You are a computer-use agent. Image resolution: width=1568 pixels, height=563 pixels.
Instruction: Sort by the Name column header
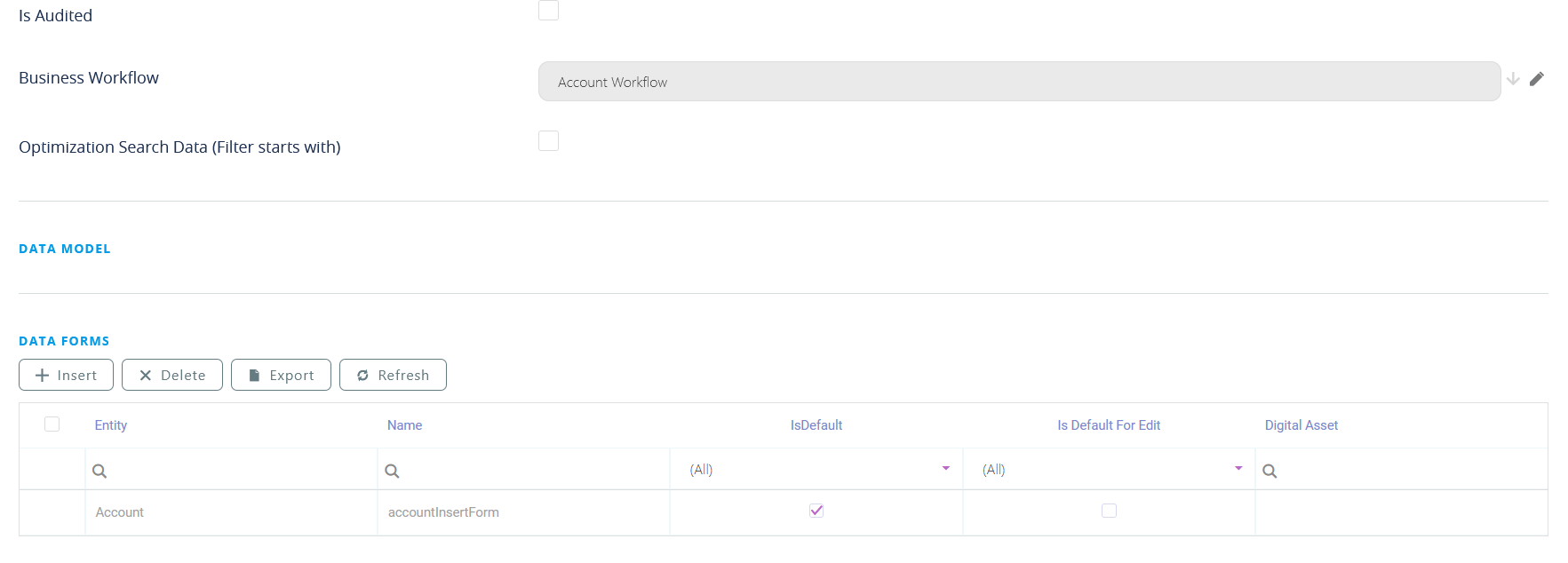point(404,425)
